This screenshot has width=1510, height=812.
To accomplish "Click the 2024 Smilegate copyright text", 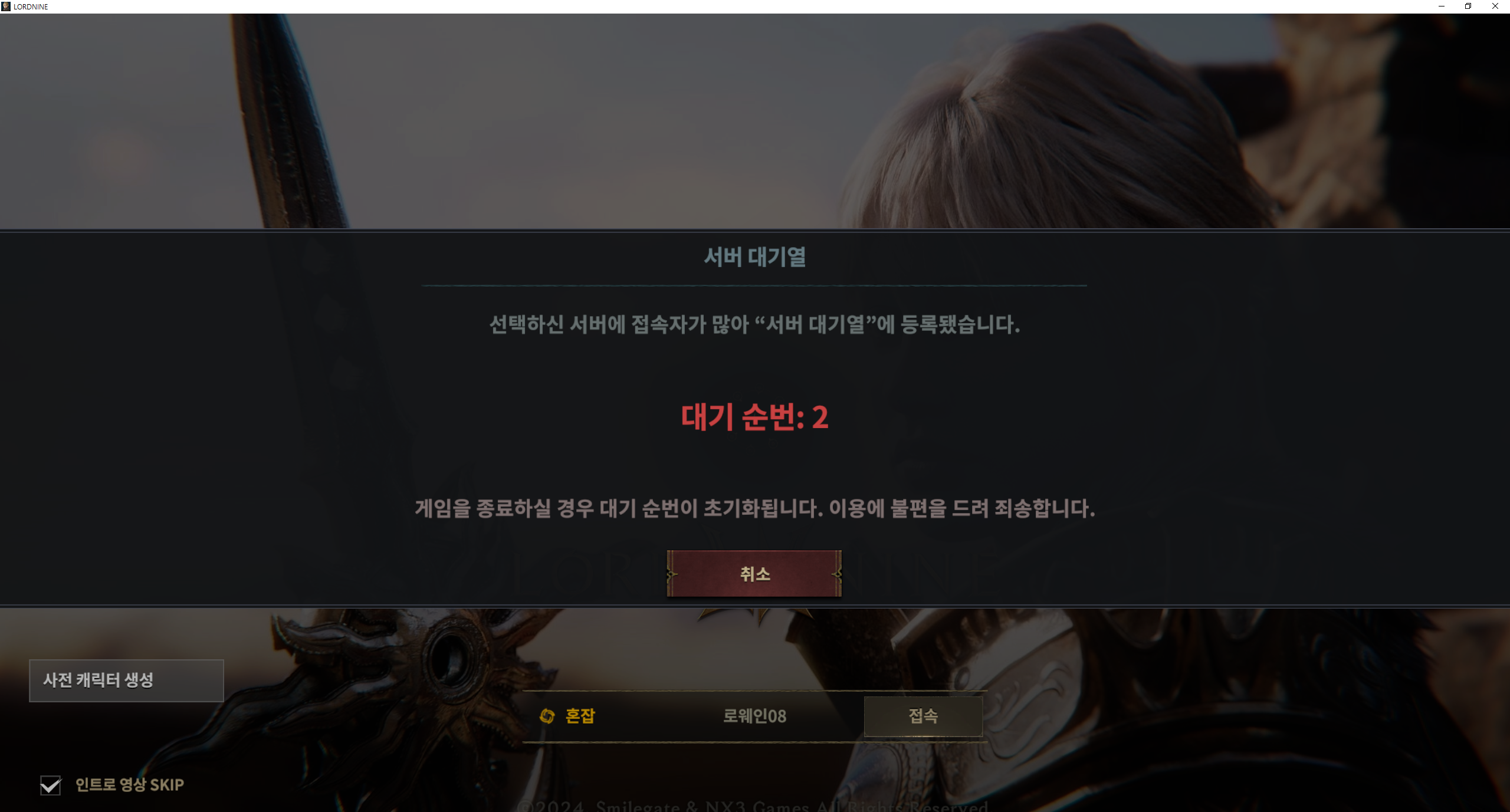I will pos(753,806).
